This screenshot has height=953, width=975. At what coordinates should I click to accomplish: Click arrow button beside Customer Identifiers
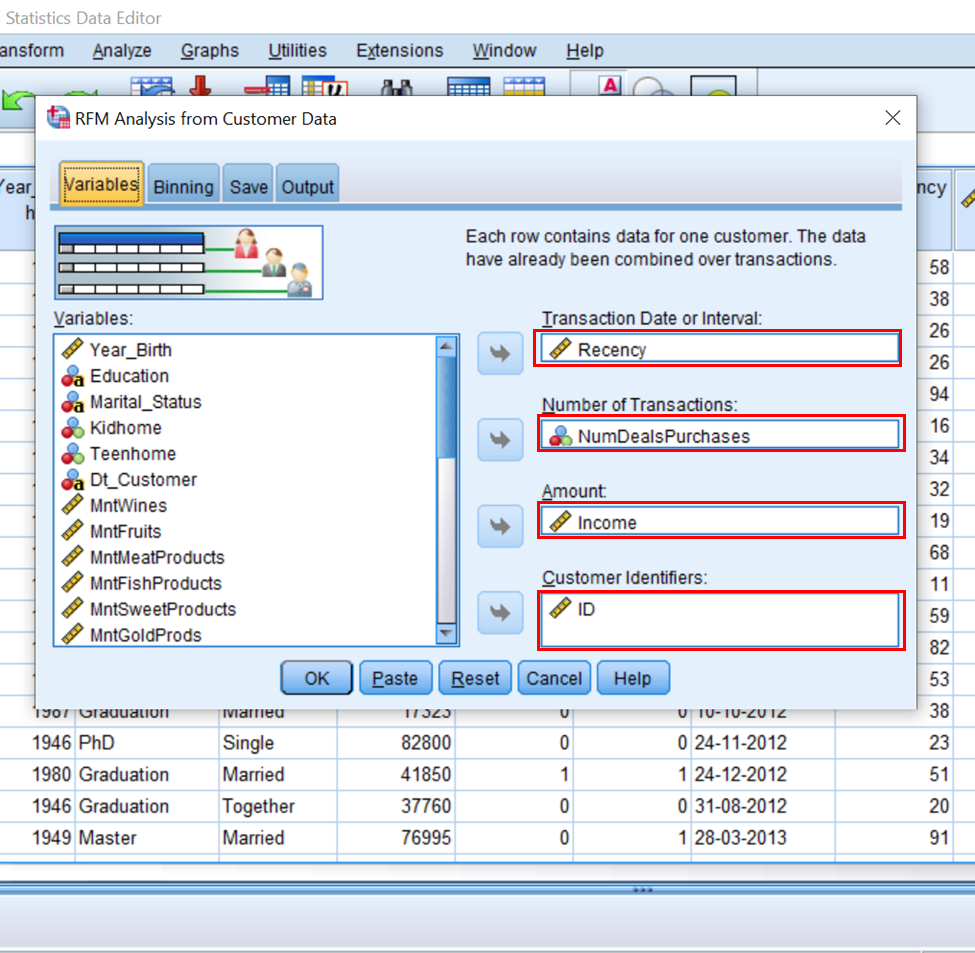click(500, 612)
